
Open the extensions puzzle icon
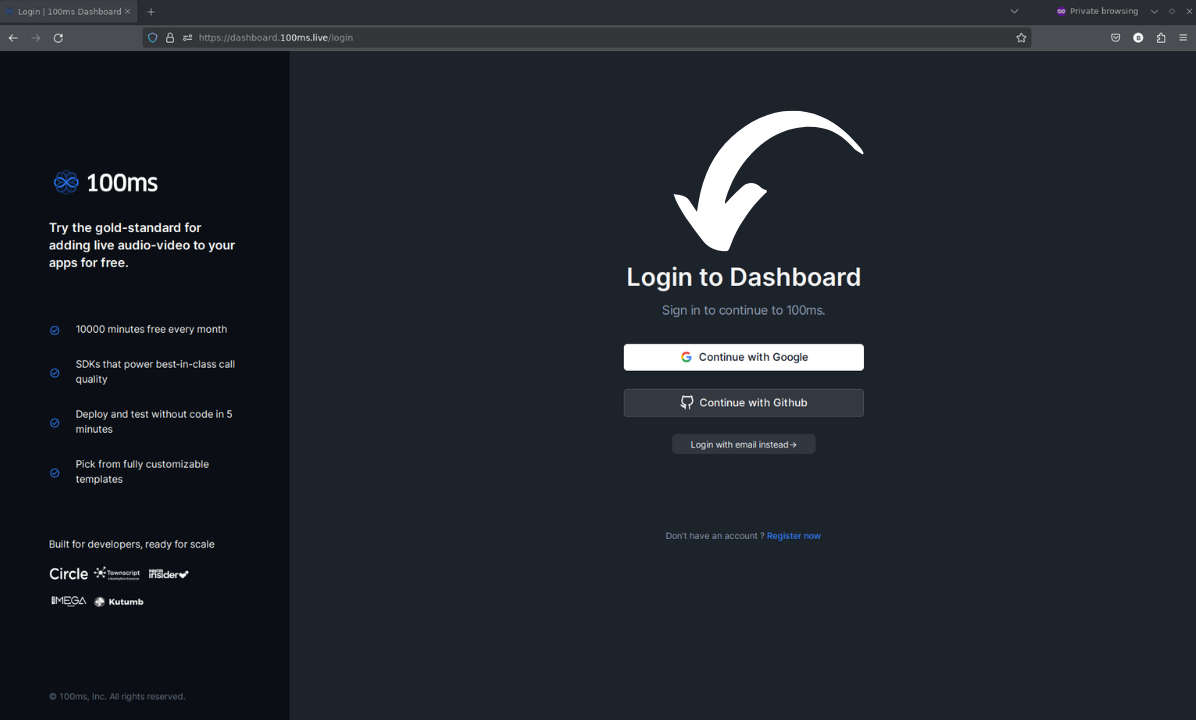click(1161, 37)
